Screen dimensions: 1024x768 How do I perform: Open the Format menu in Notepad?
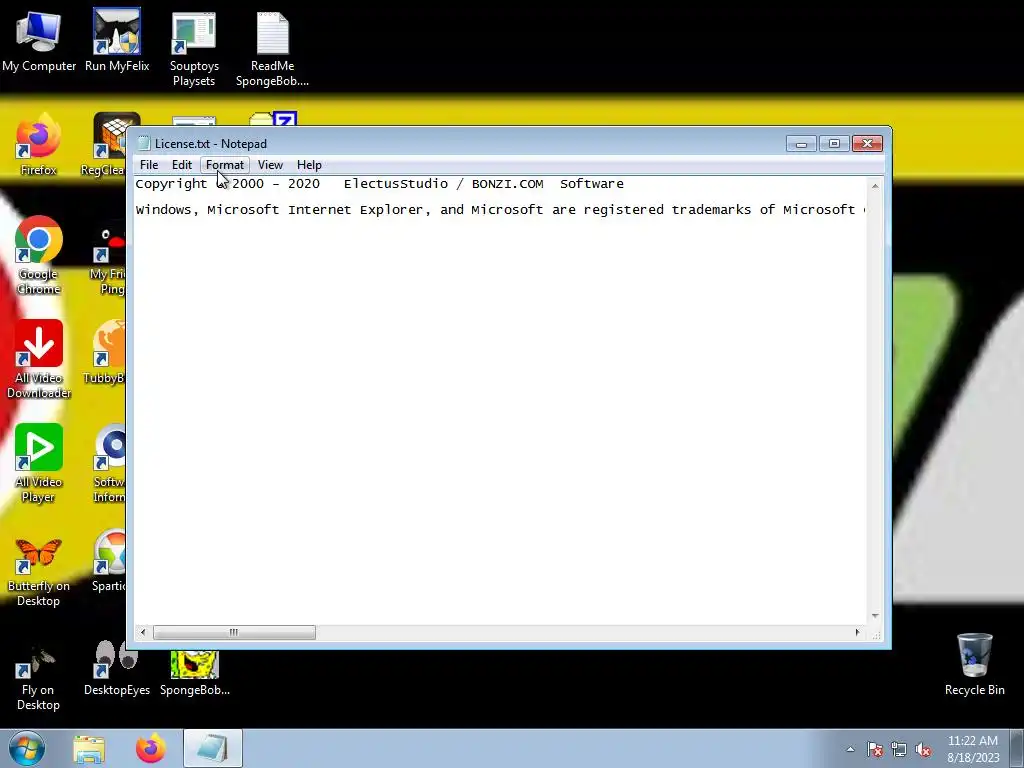click(225, 165)
